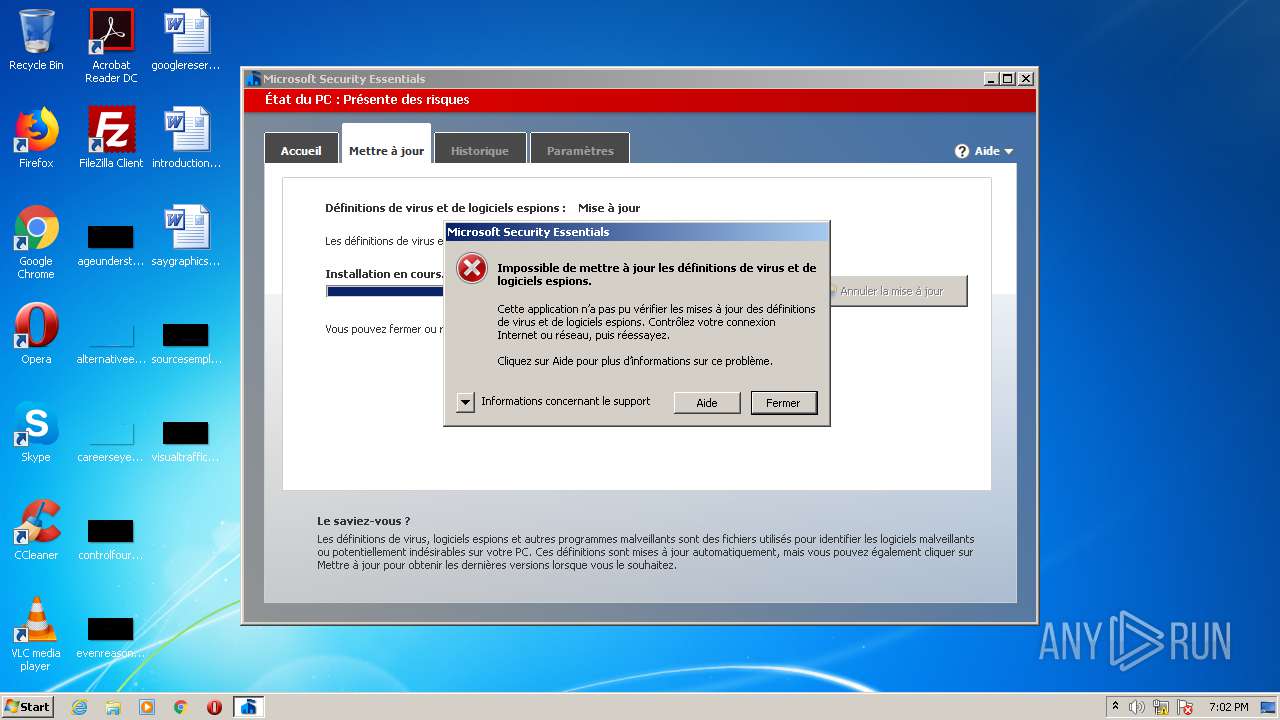Viewport: 1280px width, 720px height.
Task: Open the evenreason desktop file
Action: [x=111, y=638]
